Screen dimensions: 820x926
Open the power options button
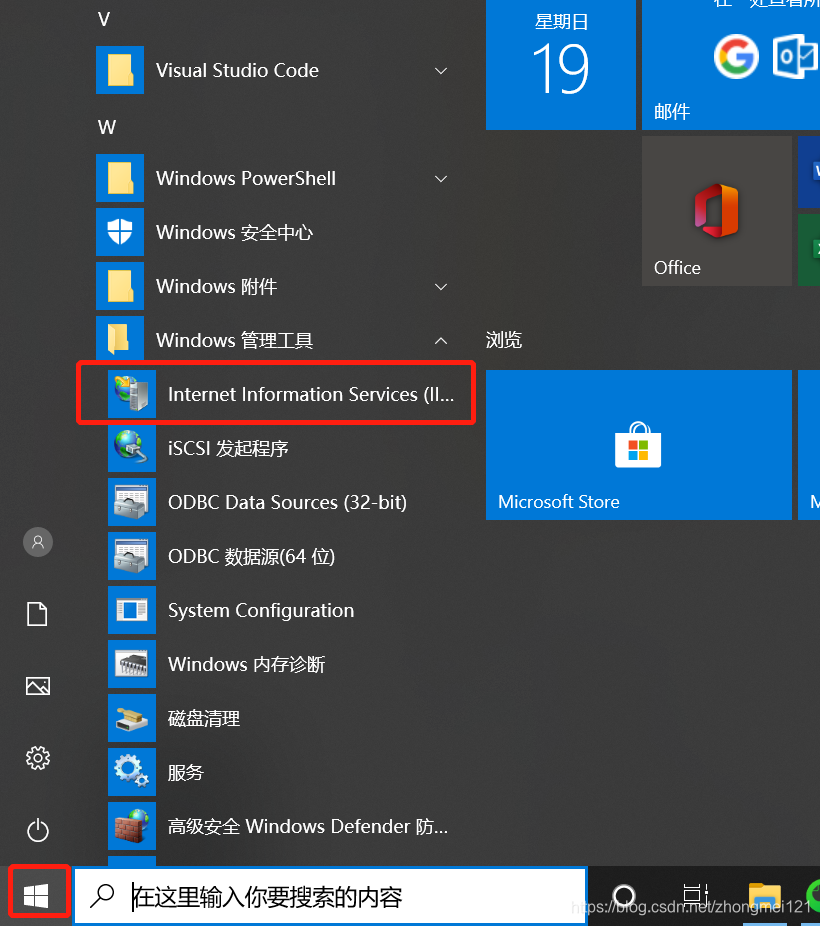tap(38, 829)
